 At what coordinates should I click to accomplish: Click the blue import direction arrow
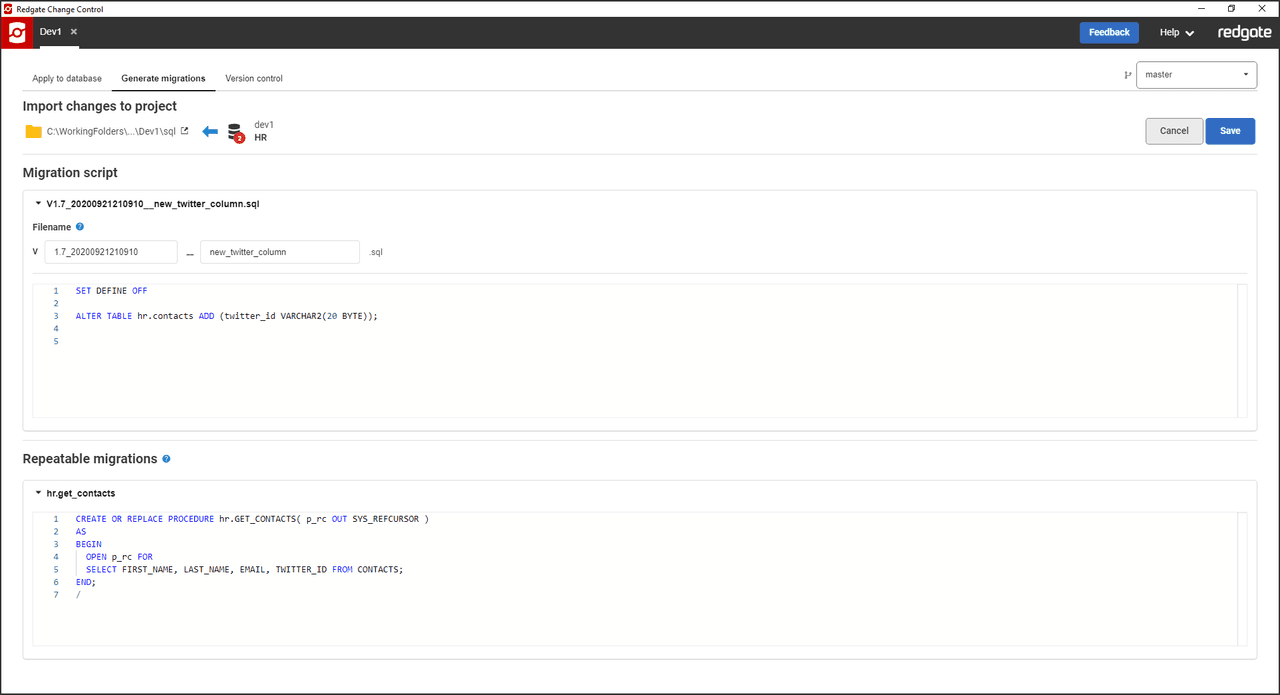tap(210, 131)
